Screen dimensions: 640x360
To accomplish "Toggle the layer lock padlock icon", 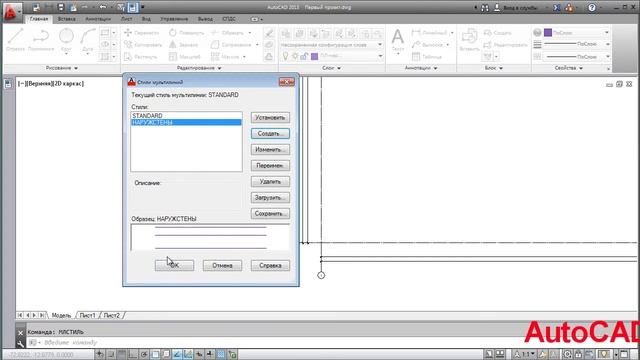I will [304, 56].
